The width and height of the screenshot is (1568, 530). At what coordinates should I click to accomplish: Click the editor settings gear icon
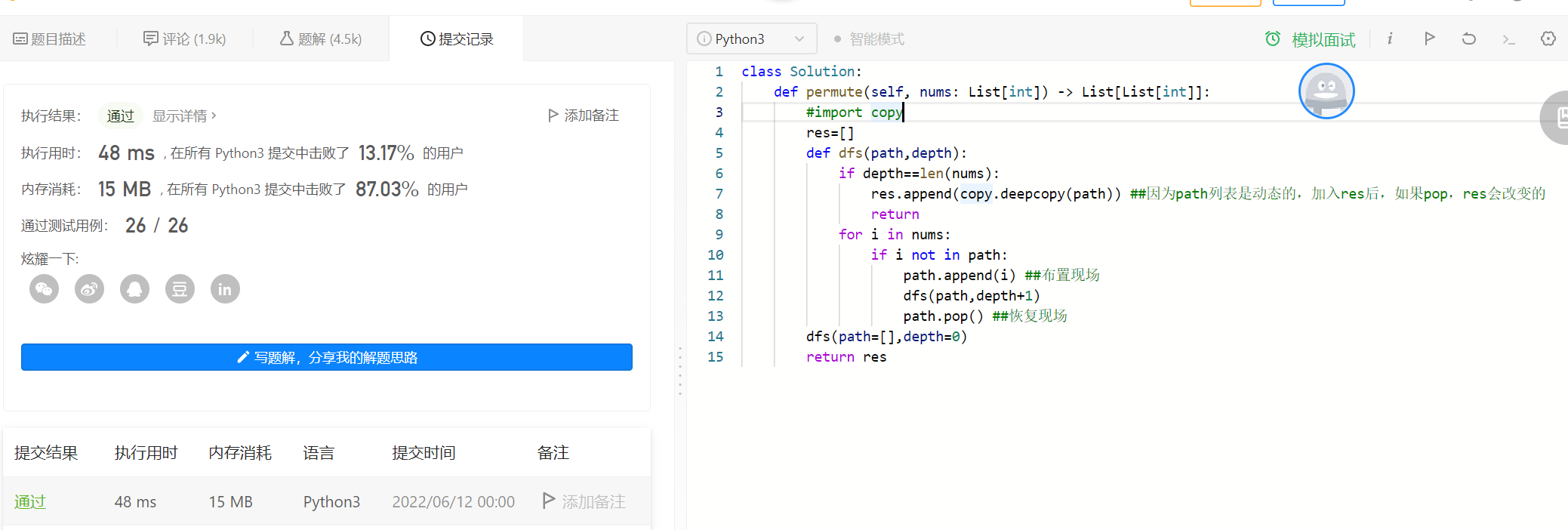click(x=1548, y=39)
